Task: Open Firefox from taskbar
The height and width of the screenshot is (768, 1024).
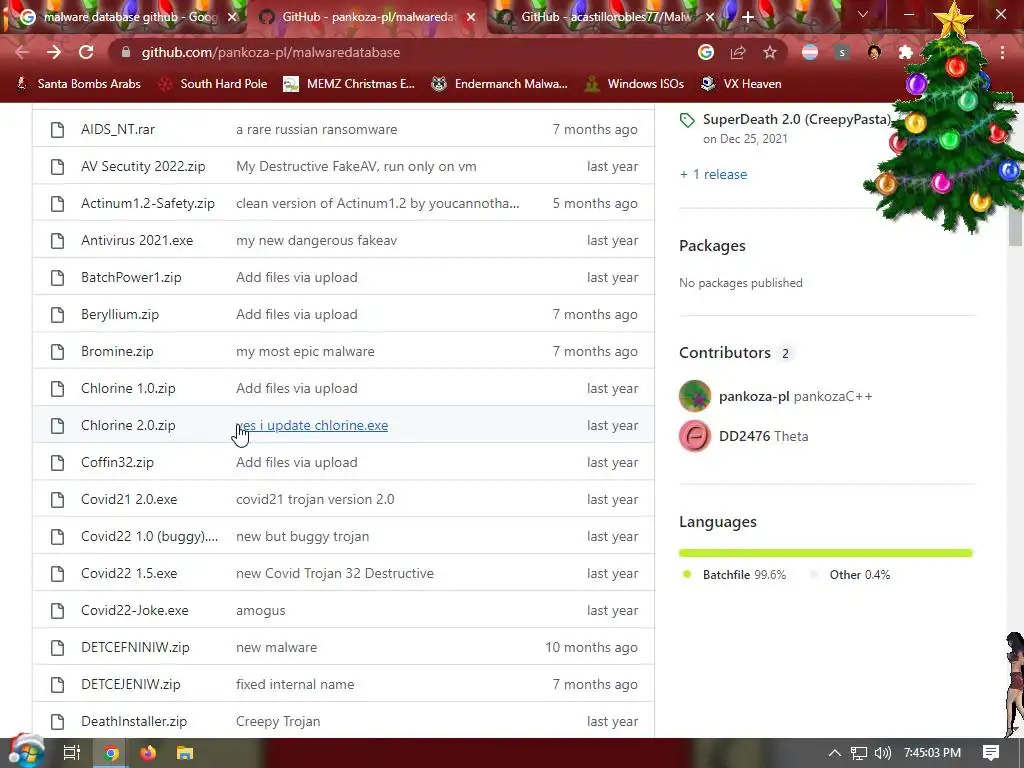Action: coord(148,753)
